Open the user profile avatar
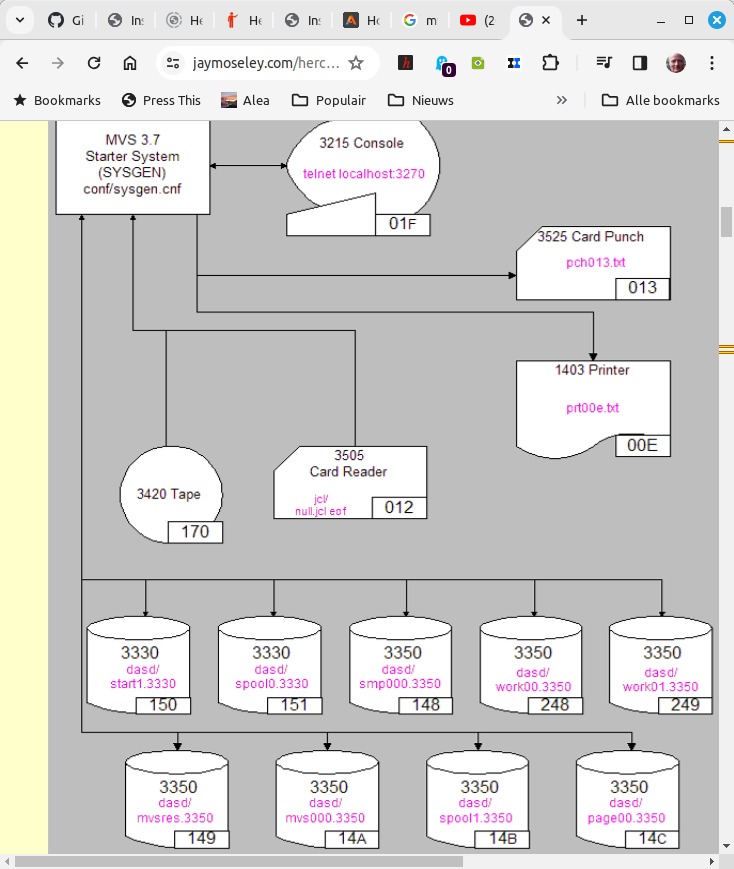Viewport: 734px width, 869px height. pos(676,63)
